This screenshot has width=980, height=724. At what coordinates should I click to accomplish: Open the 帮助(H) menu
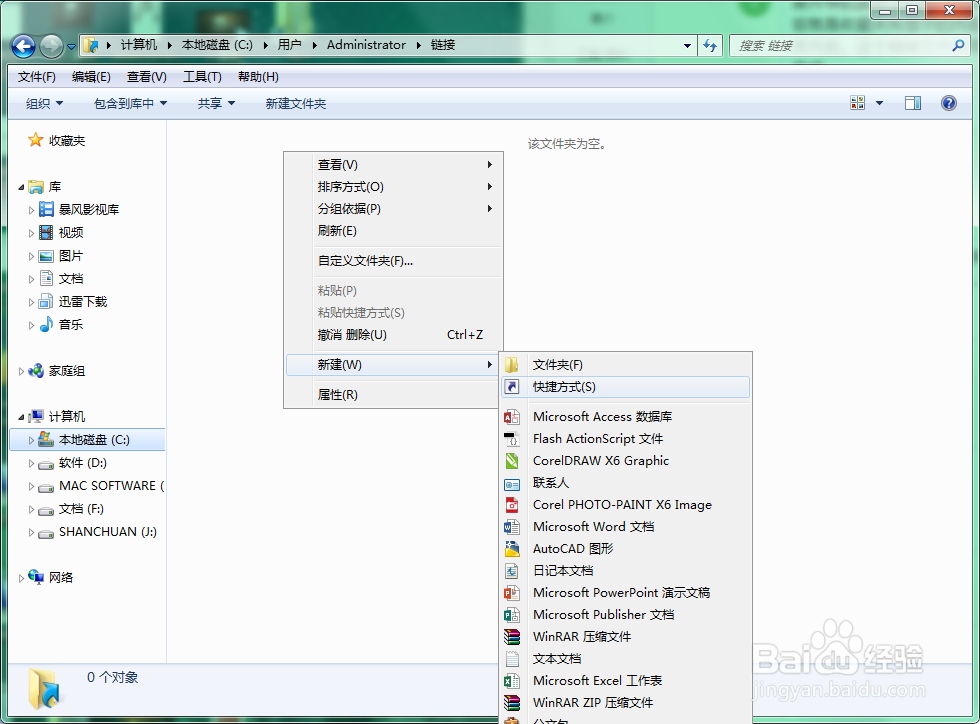pyautogui.click(x=258, y=77)
